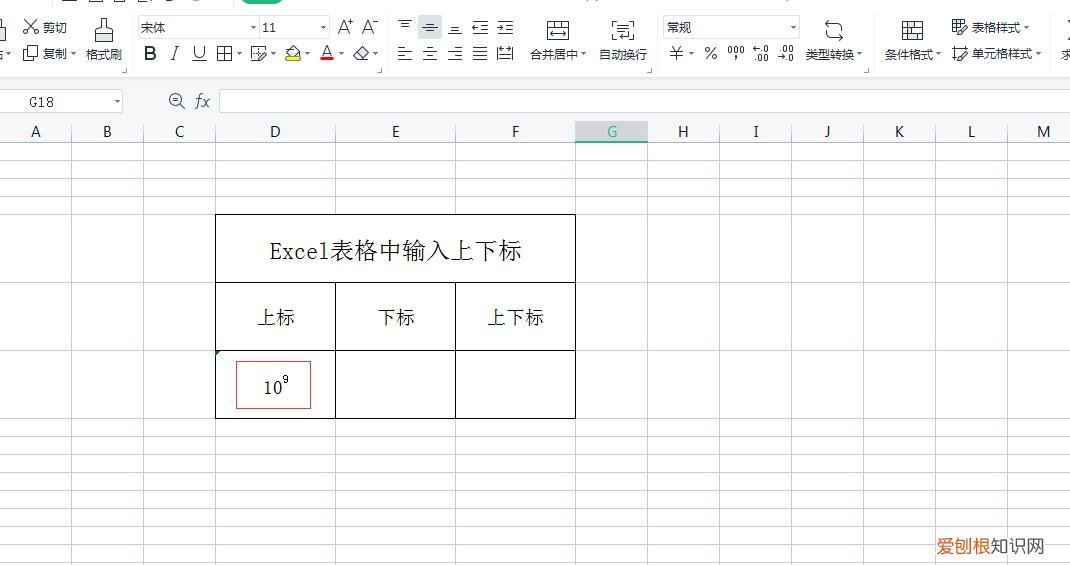This screenshot has height=565, width=1070.
Task: Click the eraser clear-format icon
Action: 362,53
